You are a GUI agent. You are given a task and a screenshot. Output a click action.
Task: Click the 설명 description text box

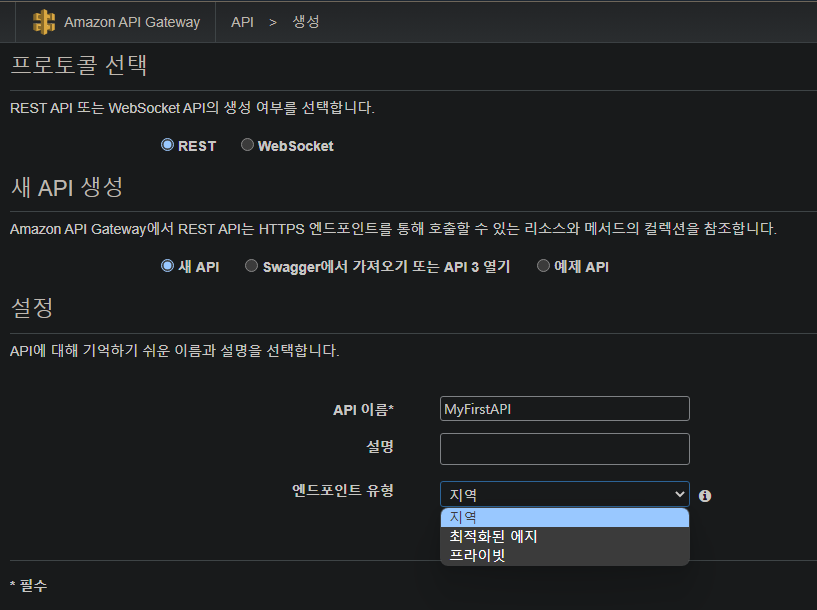click(x=565, y=449)
